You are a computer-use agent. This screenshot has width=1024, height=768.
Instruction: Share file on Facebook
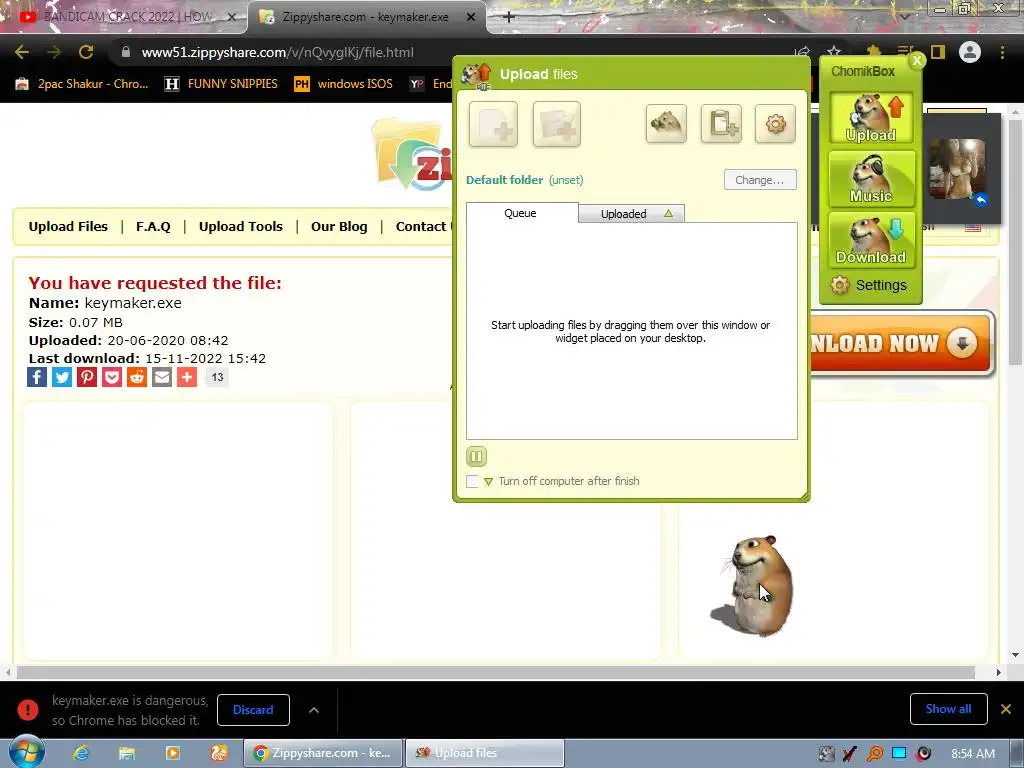pyautogui.click(x=37, y=377)
